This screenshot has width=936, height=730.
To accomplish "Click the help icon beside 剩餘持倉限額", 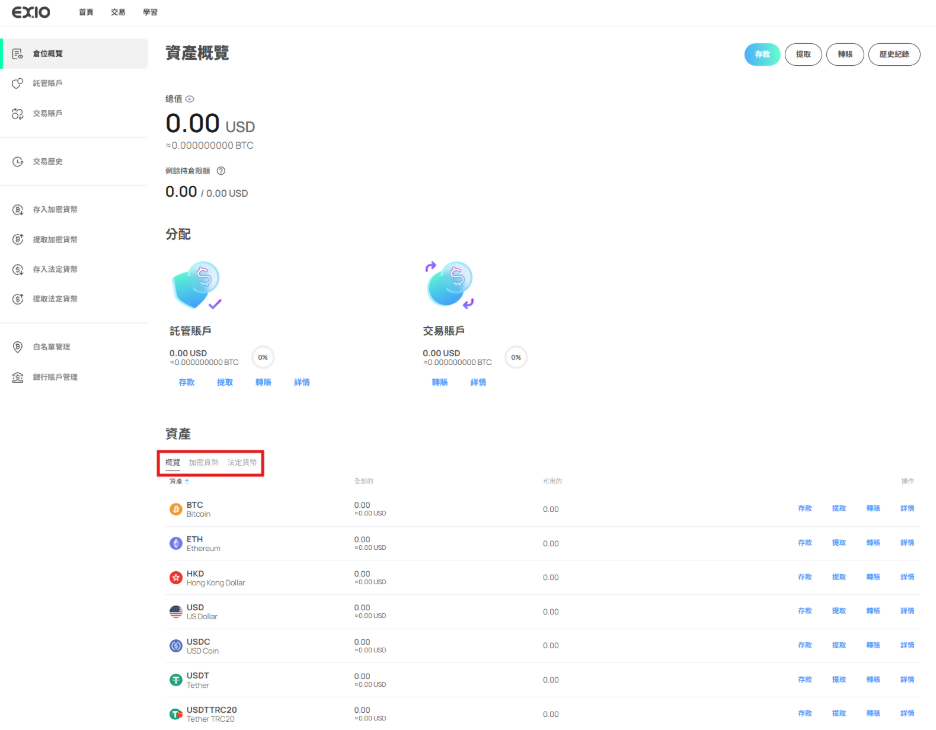I will point(220,171).
